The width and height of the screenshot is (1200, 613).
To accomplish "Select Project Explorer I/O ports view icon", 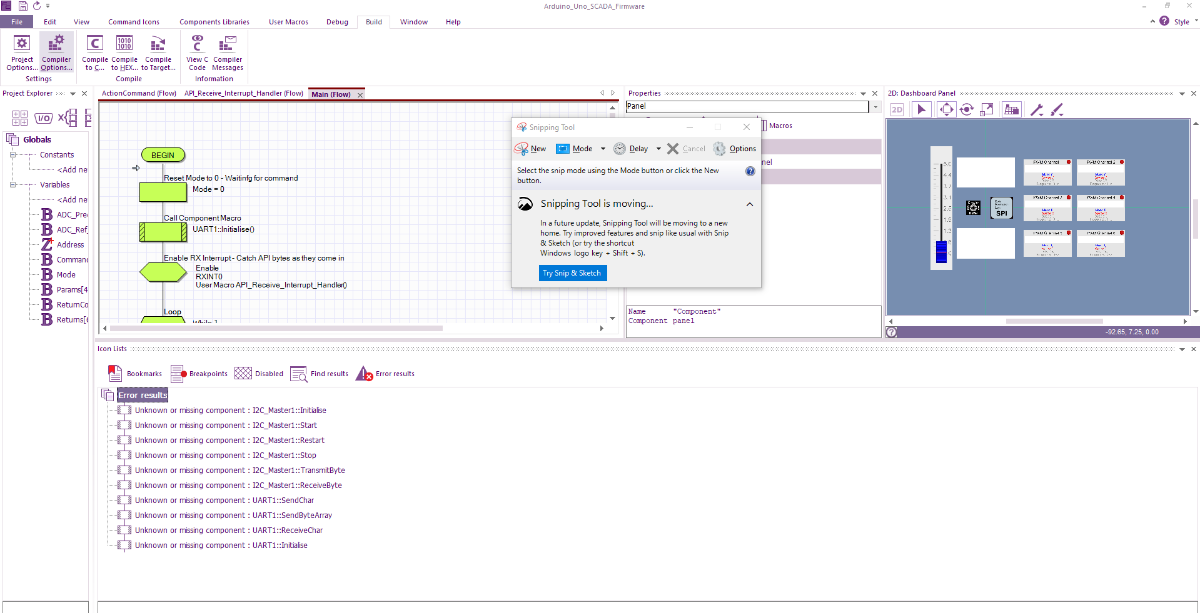I will (x=43, y=117).
